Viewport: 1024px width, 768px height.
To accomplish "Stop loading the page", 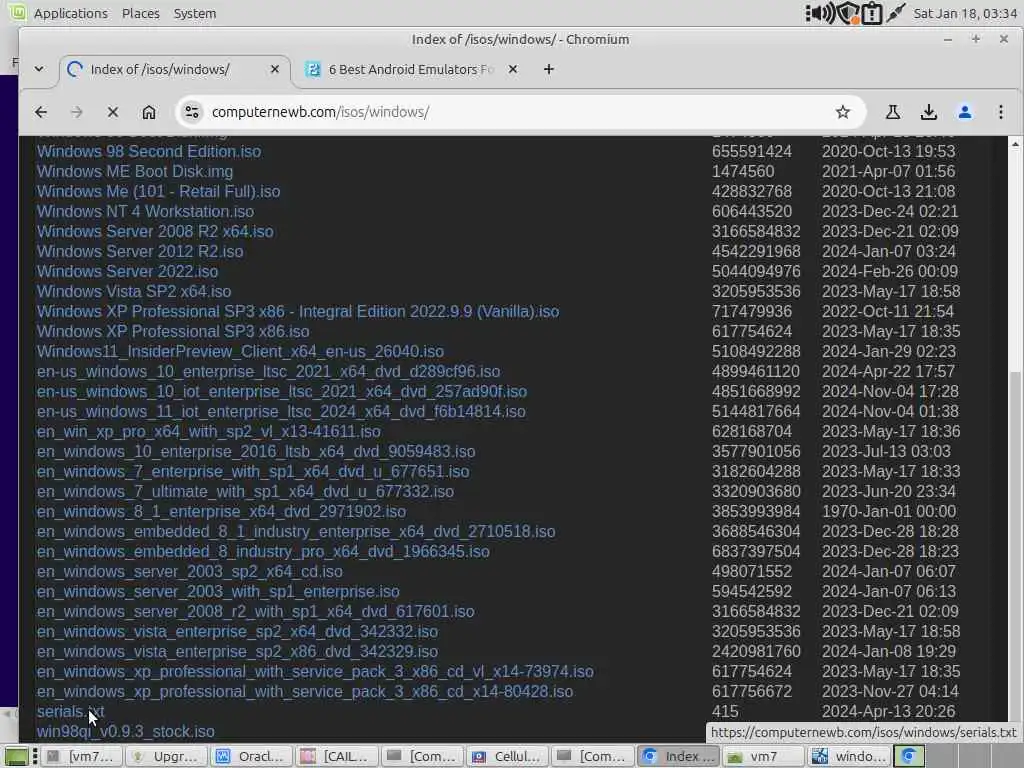I will tap(112, 112).
